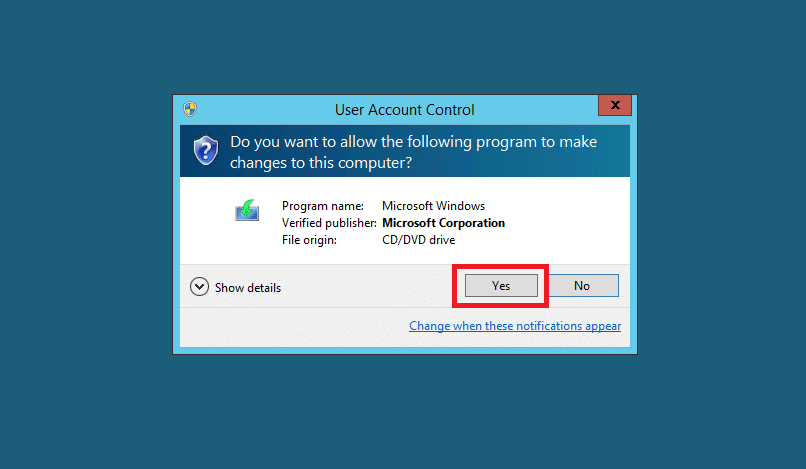This screenshot has height=469, width=806.
Task: Click the dimmed desktop background below the dialog
Action: coord(403,411)
